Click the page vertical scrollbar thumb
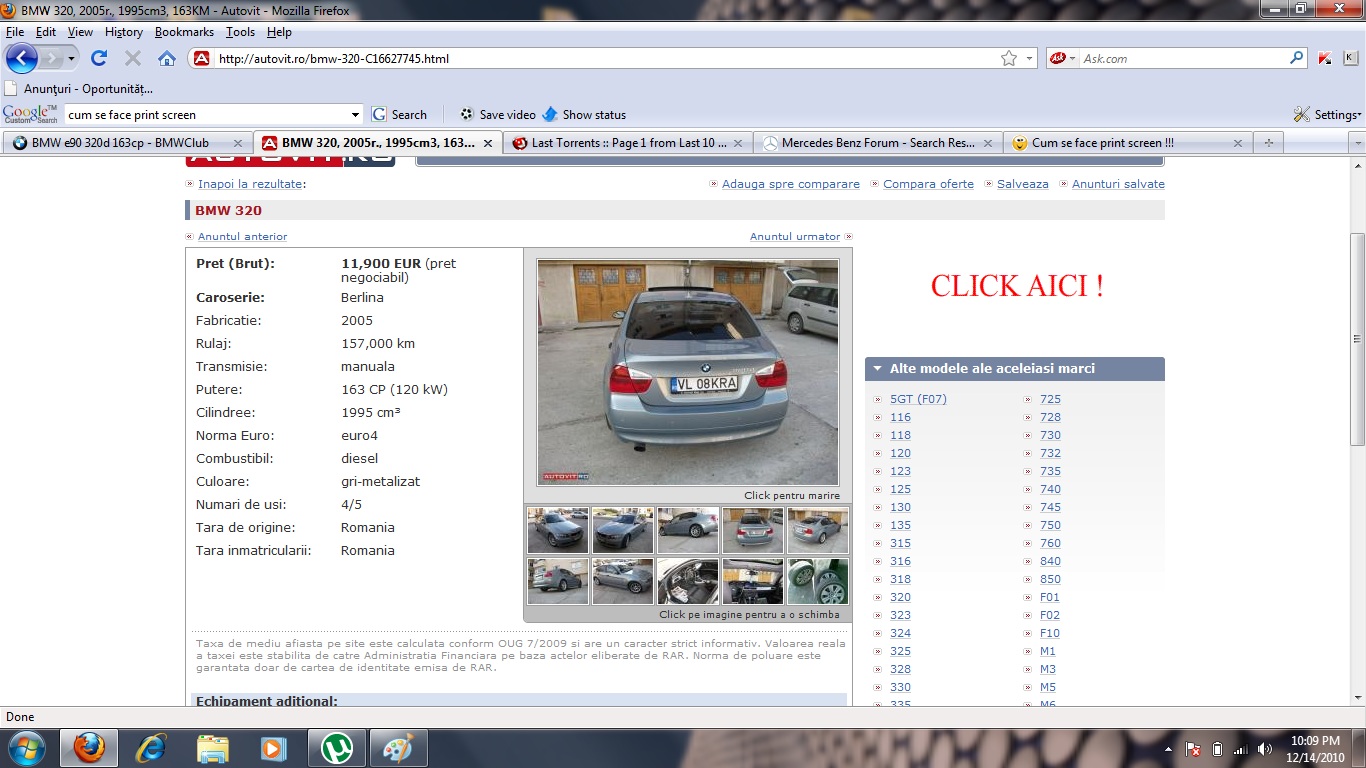The width and height of the screenshot is (1366, 768). 1357,339
